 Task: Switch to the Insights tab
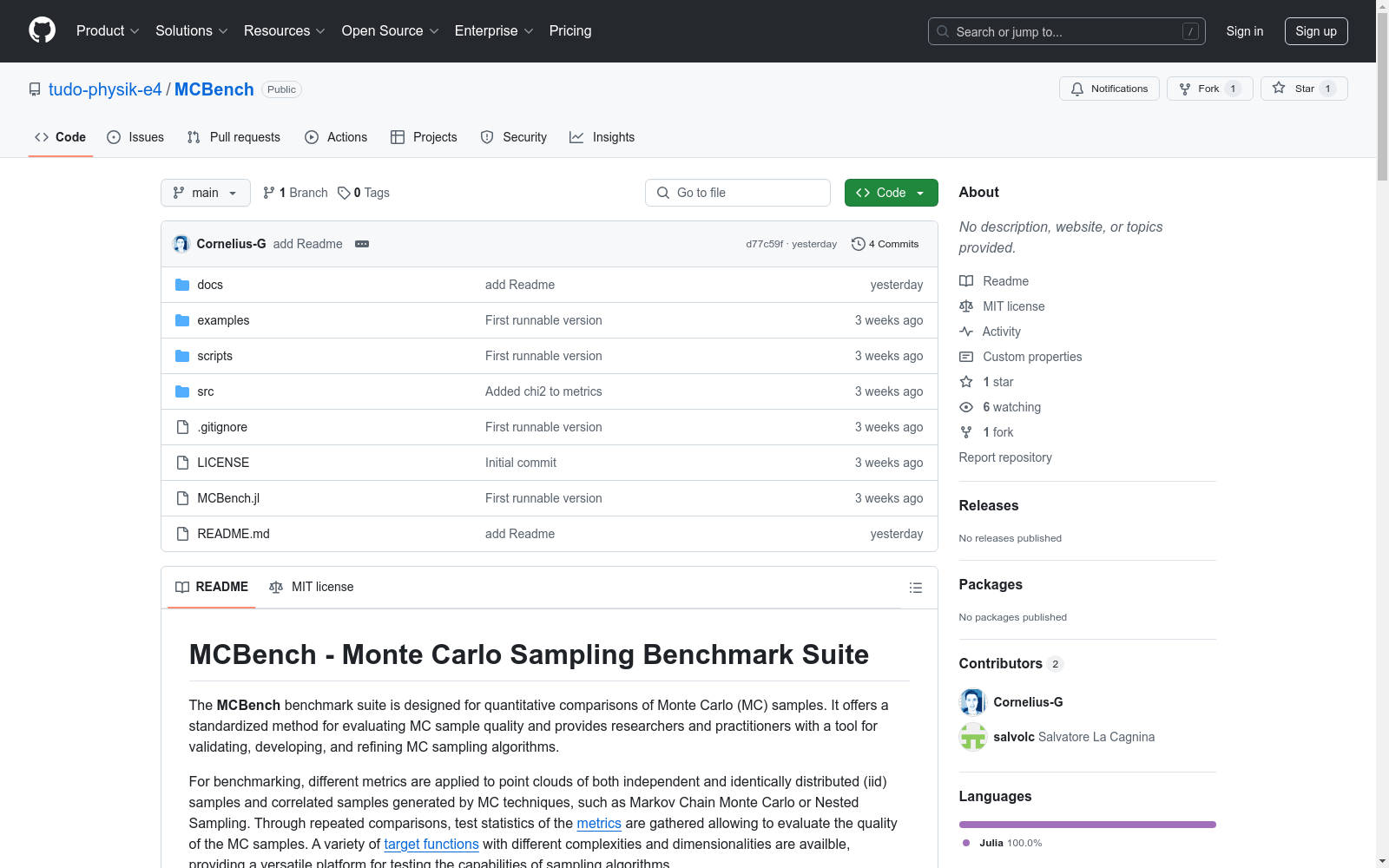click(x=602, y=137)
